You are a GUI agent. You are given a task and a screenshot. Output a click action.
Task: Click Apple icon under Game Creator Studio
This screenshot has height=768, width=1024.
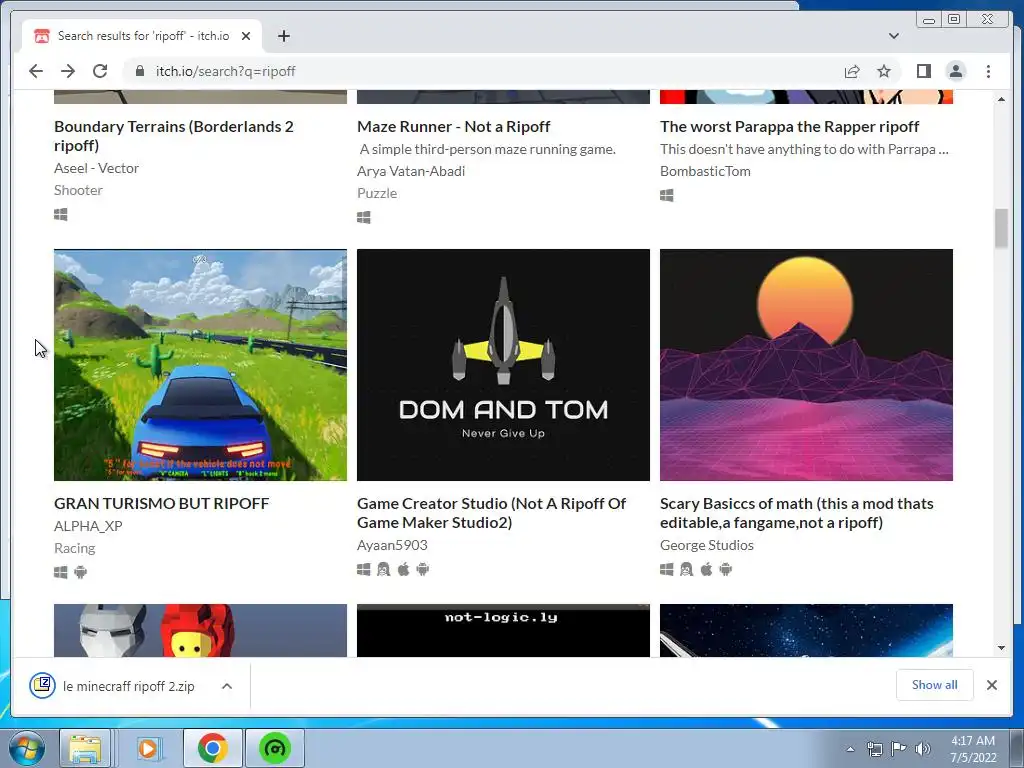click(x=404, y=569)
